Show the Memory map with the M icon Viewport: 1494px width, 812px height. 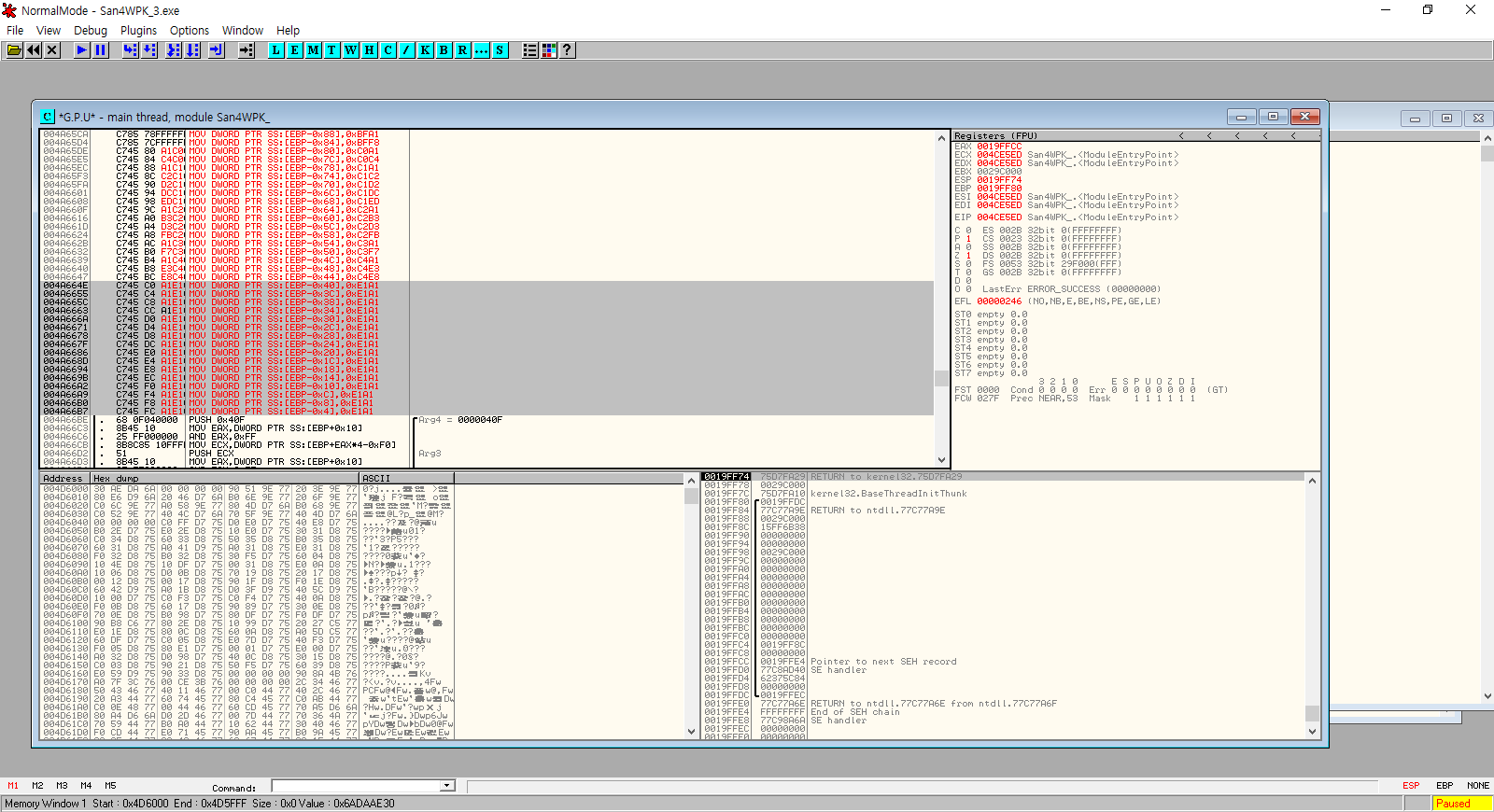click(x=314, y=50)
